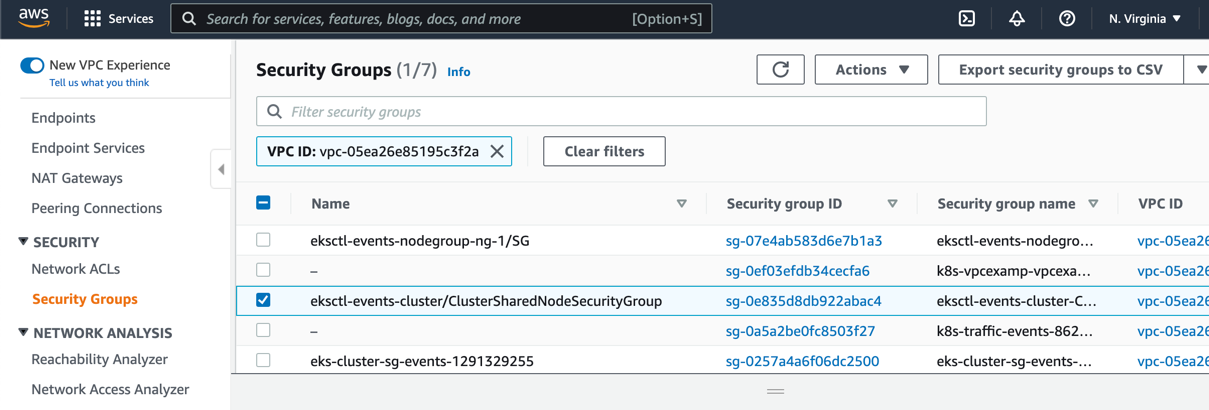Remove the VPC ID filter chip

[497, 151]
